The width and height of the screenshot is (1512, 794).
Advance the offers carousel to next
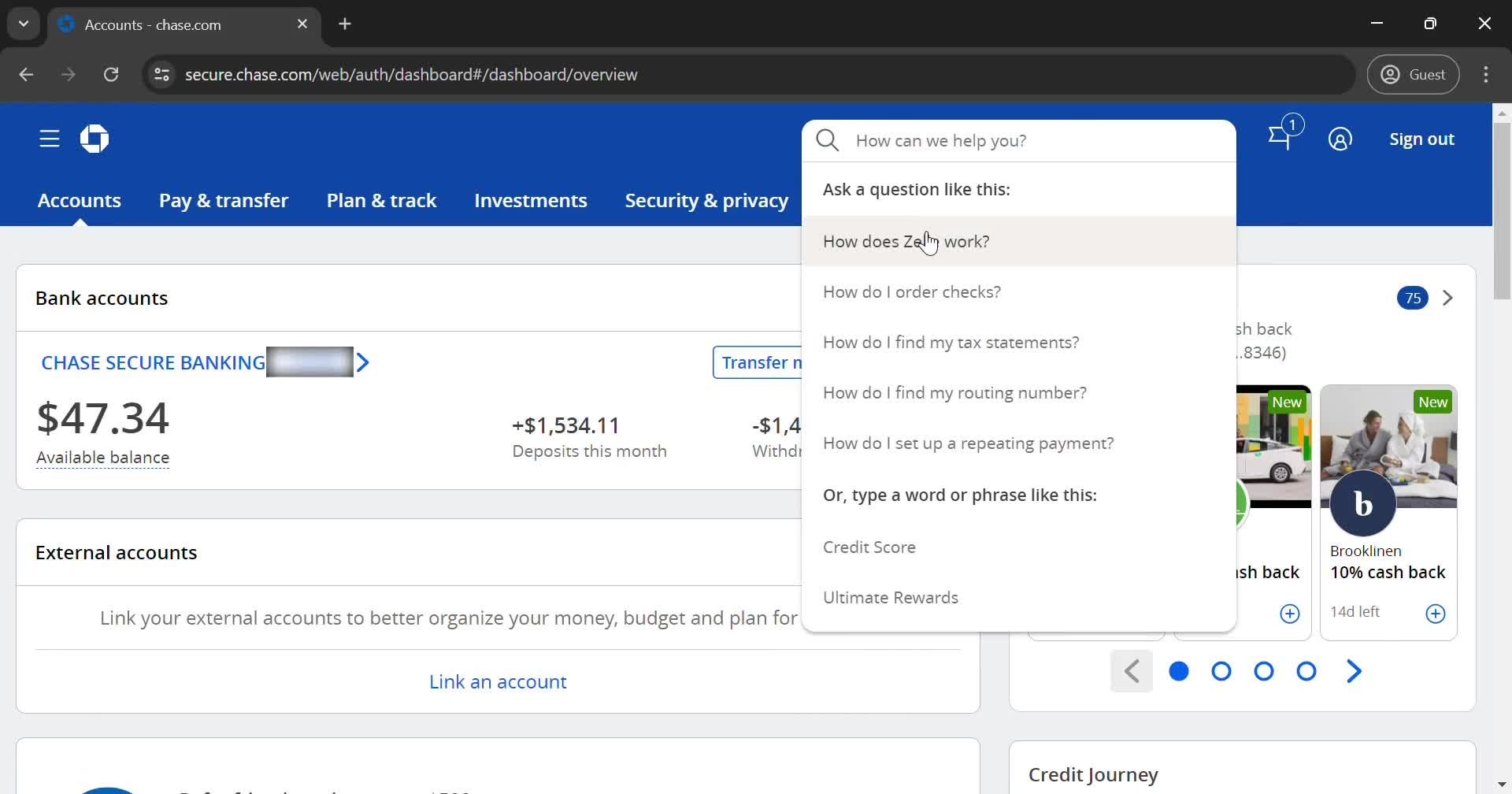1354,671
